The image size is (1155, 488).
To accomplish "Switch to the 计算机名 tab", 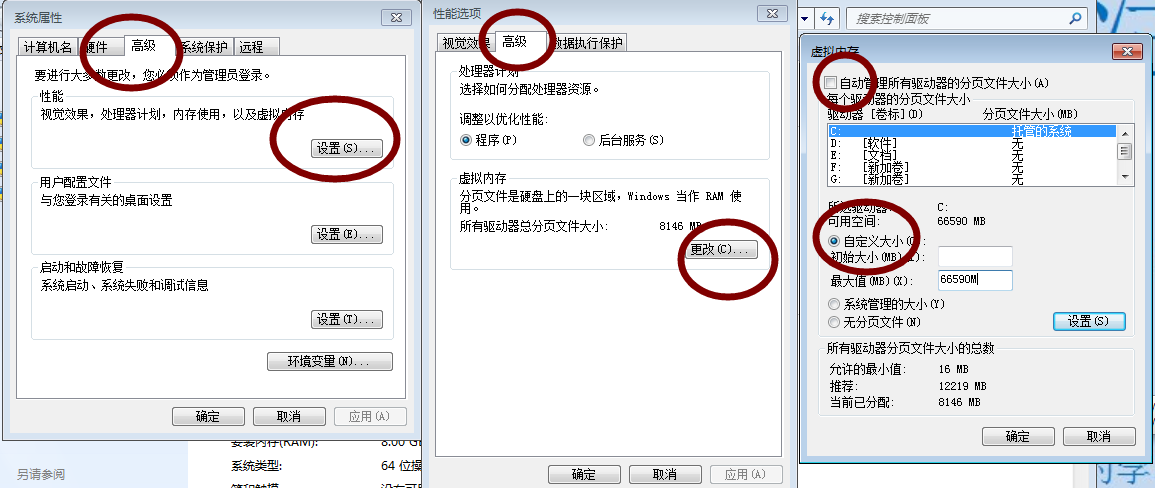I will [48, 47].
